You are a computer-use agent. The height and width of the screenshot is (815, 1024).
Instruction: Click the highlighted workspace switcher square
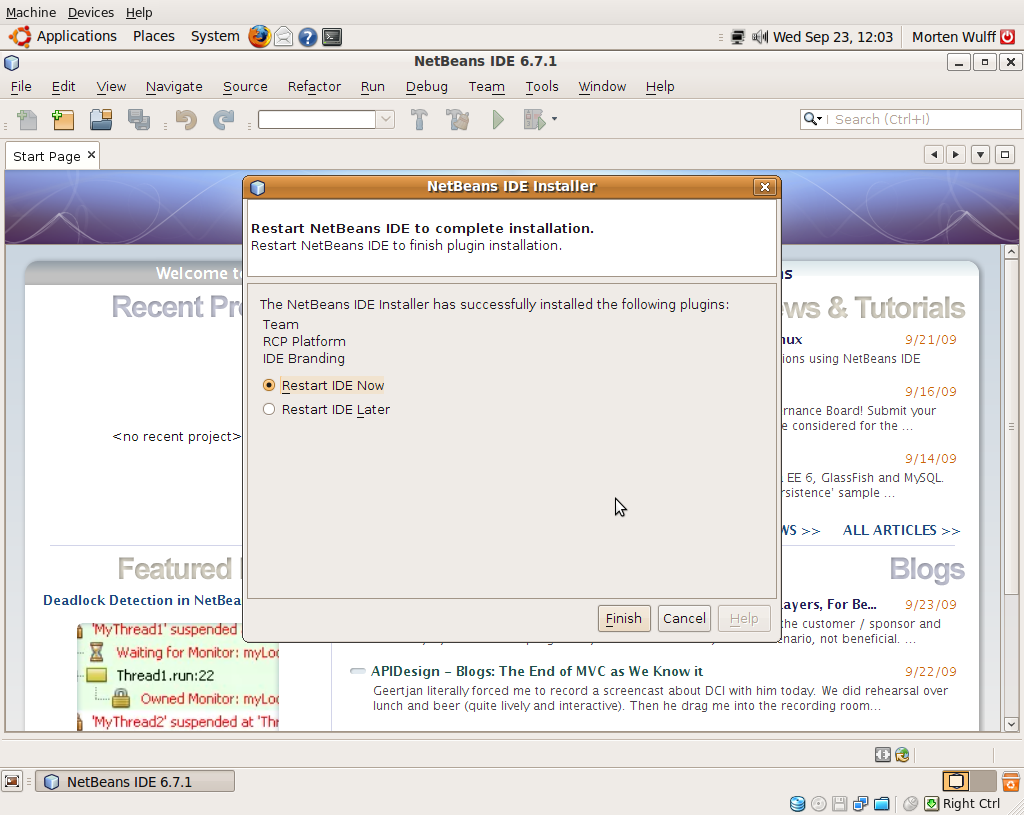955,781
